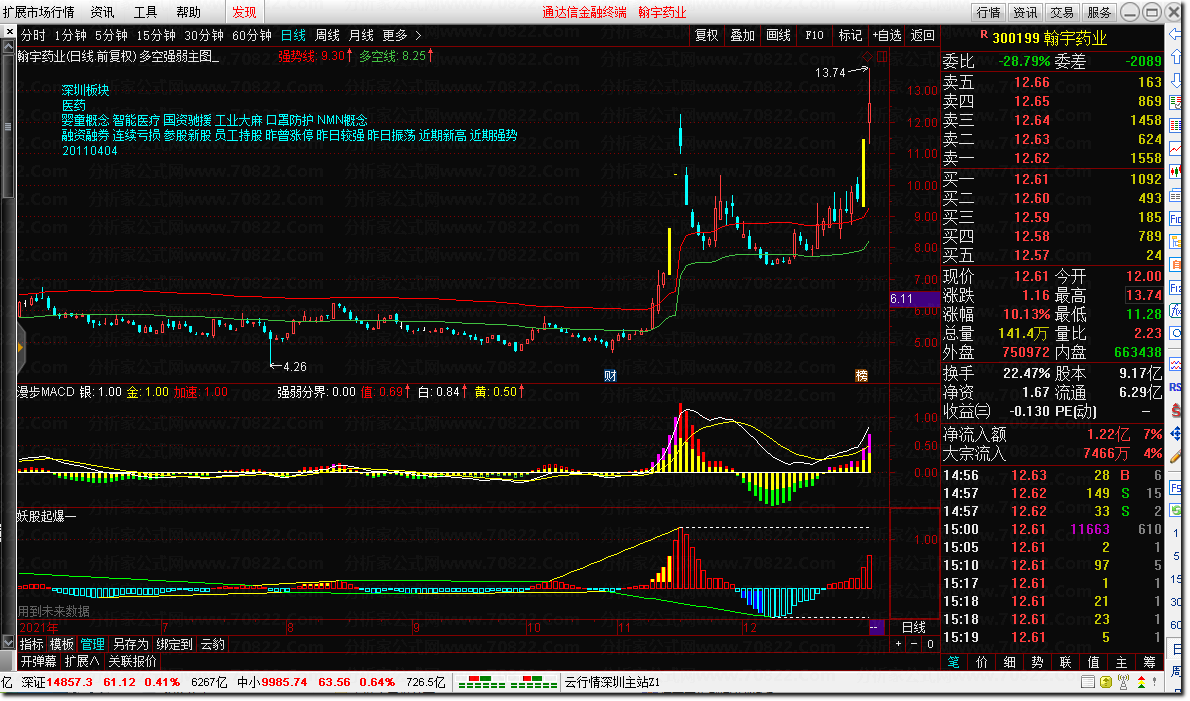This screenshot has height=701, width=1190.
Task: Select the 联 tab in quote panel
Action: pos(1066,662)
